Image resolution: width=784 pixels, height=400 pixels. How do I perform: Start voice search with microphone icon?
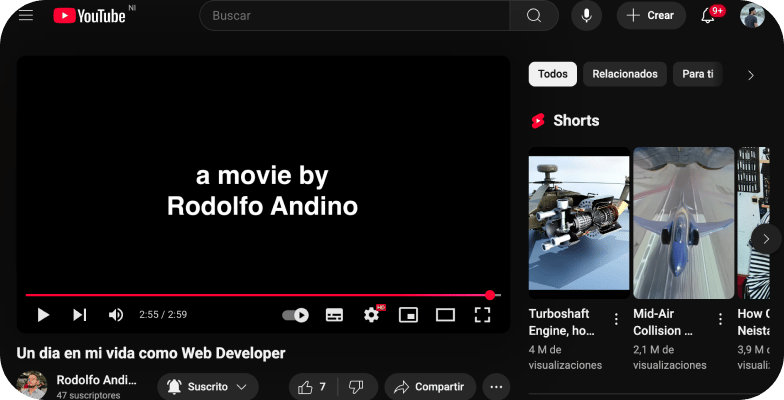pos(587,15)
